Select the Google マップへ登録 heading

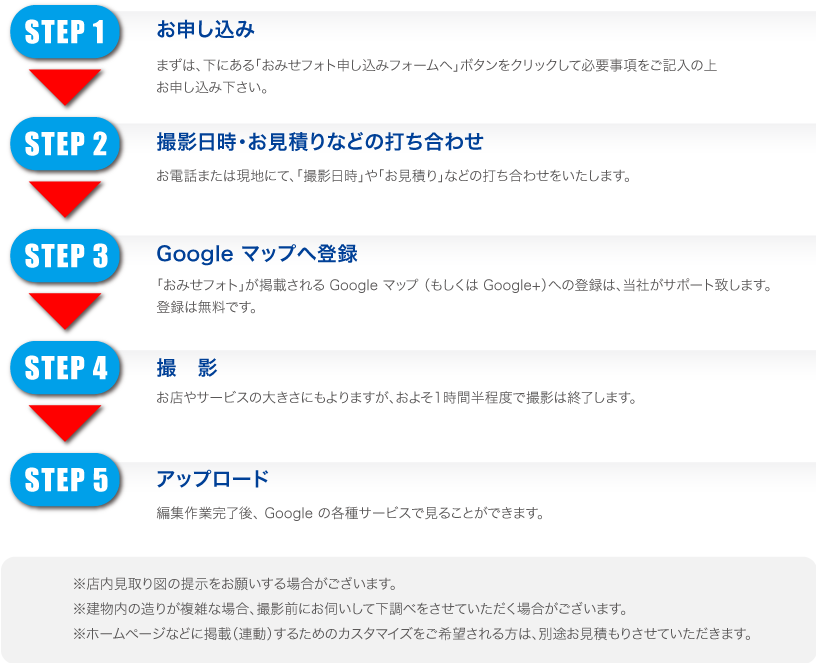coord(257,254)
